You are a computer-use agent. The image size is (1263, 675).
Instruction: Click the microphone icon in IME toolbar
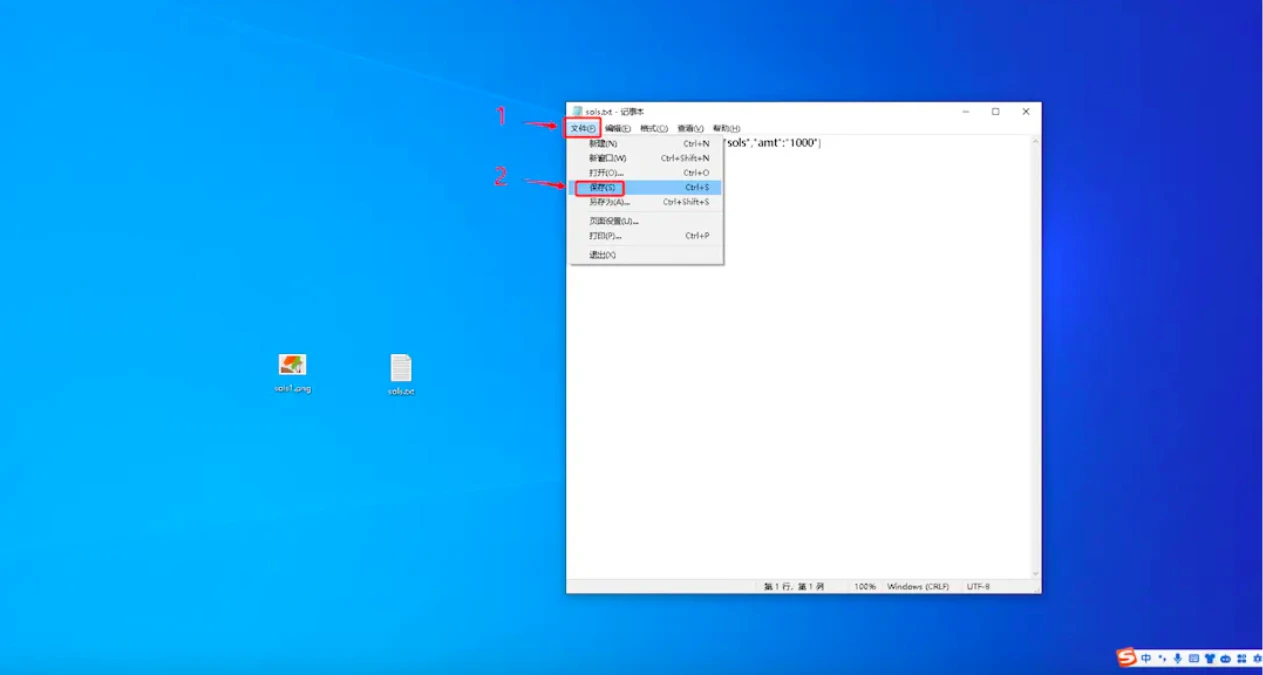click(1177, 659)
